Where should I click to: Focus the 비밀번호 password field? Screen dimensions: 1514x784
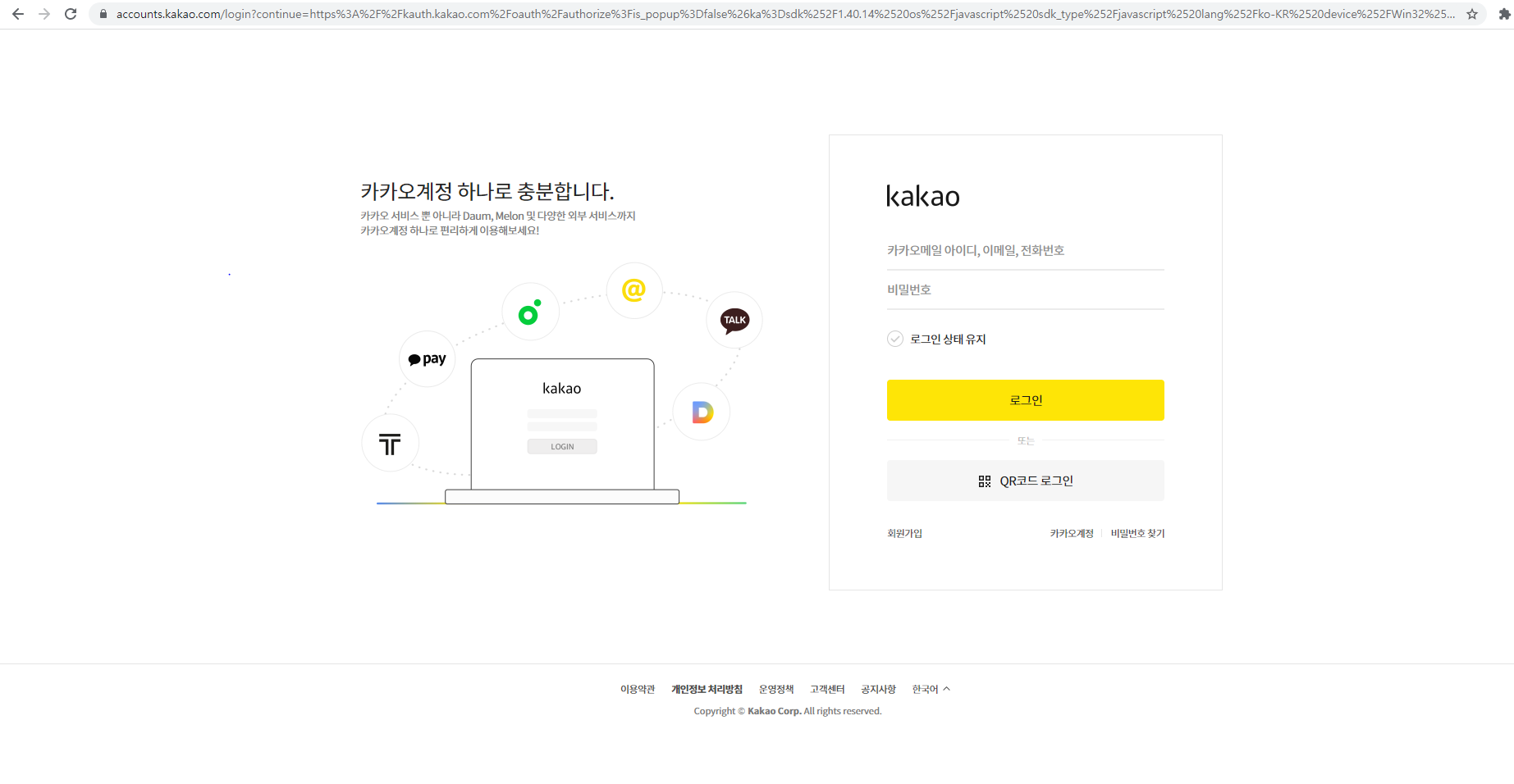tap(1026, 290)
